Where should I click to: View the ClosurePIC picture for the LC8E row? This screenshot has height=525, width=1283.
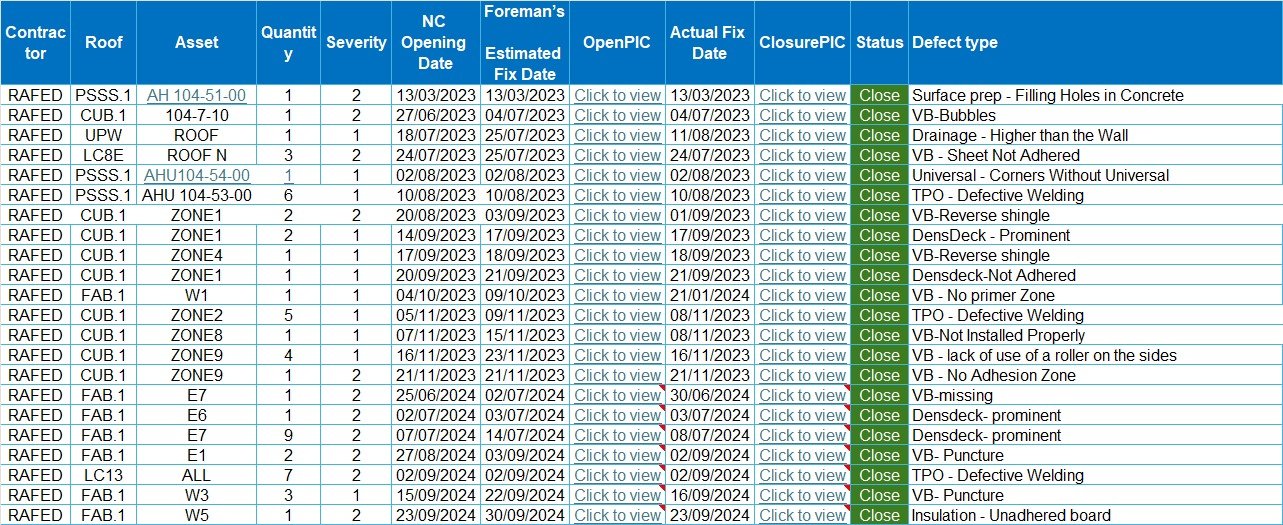point(802,156)
